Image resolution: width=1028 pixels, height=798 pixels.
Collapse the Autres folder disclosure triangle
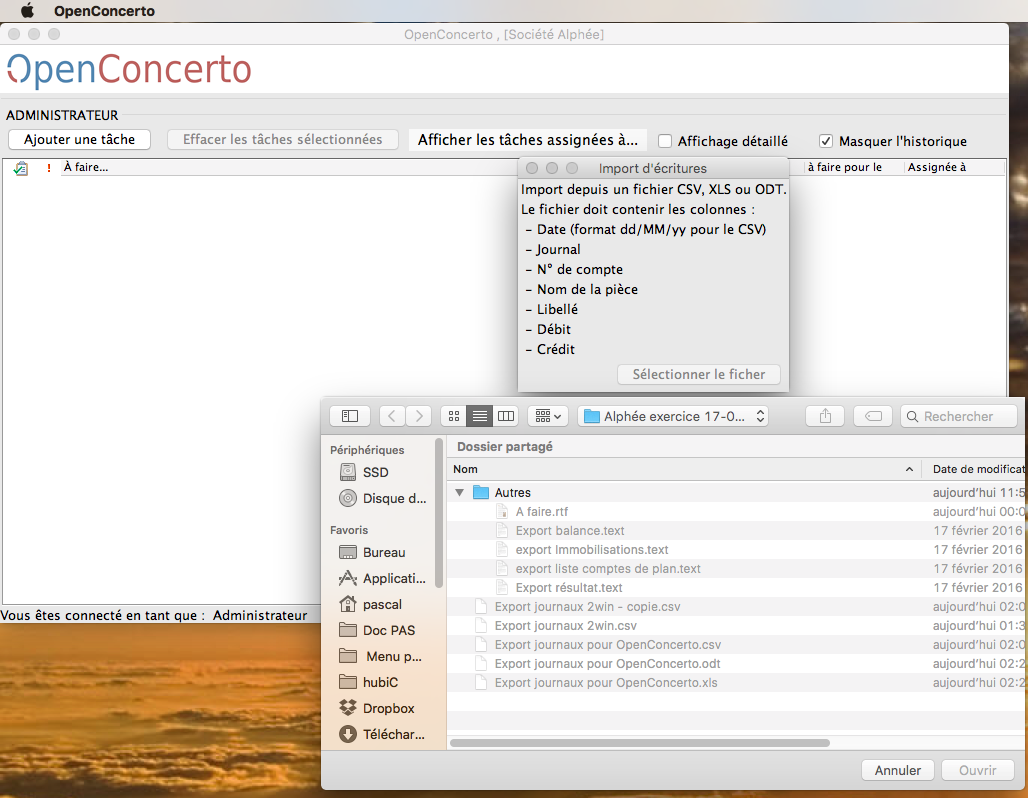460,492
